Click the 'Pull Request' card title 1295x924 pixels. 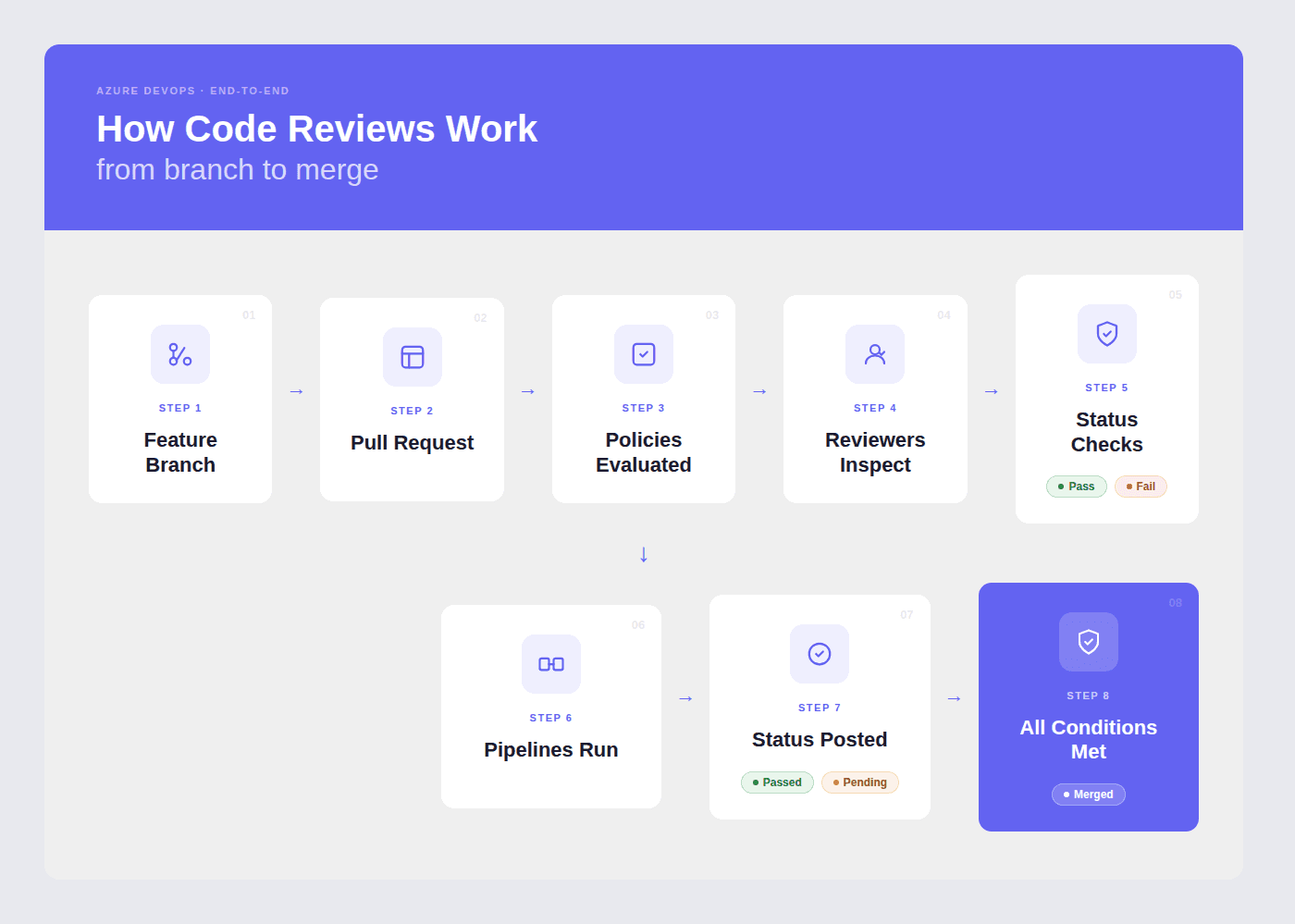tap(413, 443)
